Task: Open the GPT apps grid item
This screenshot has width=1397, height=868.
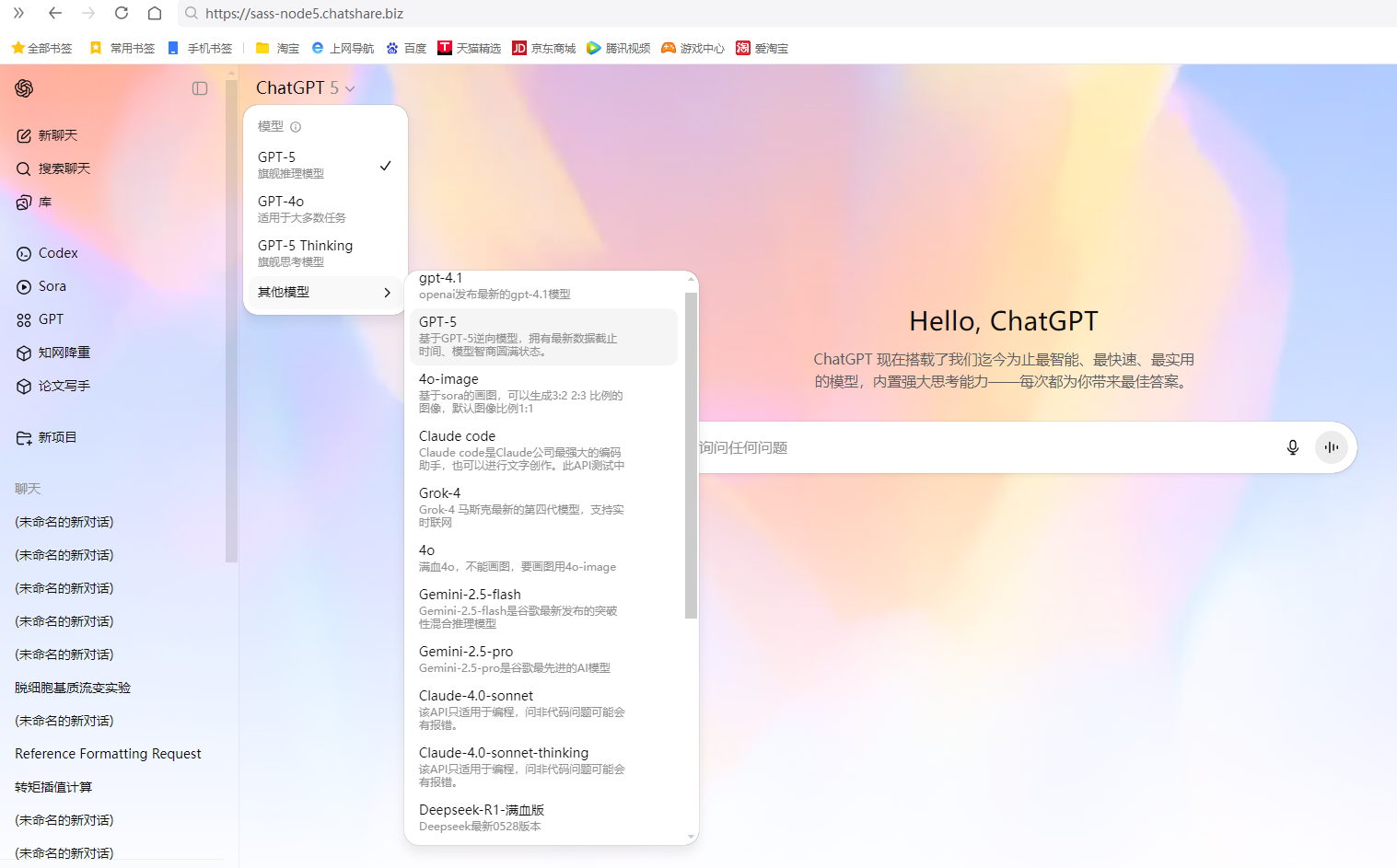Action: coord(40,319)
